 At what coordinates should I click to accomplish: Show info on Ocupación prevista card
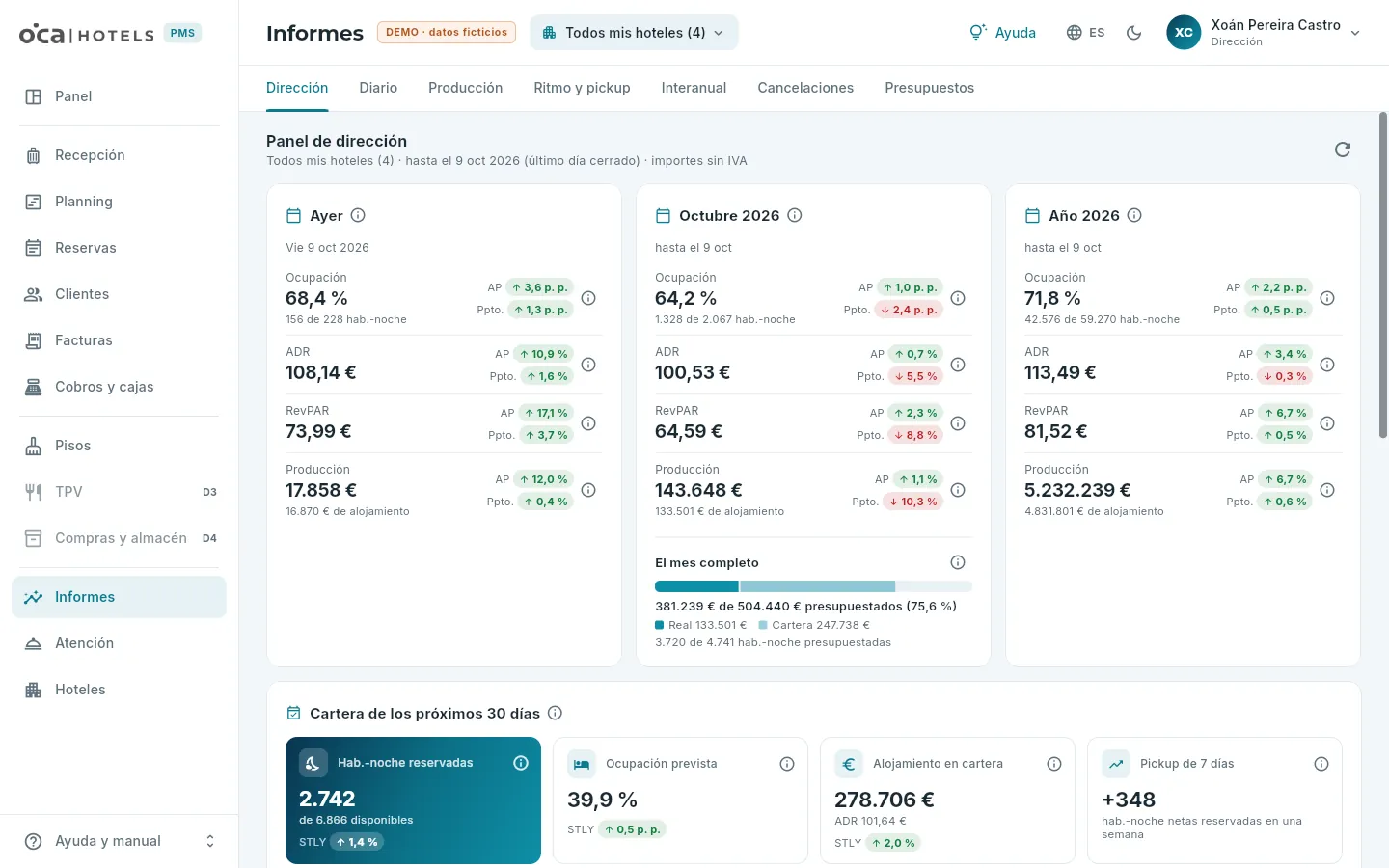tap(787, 764)
